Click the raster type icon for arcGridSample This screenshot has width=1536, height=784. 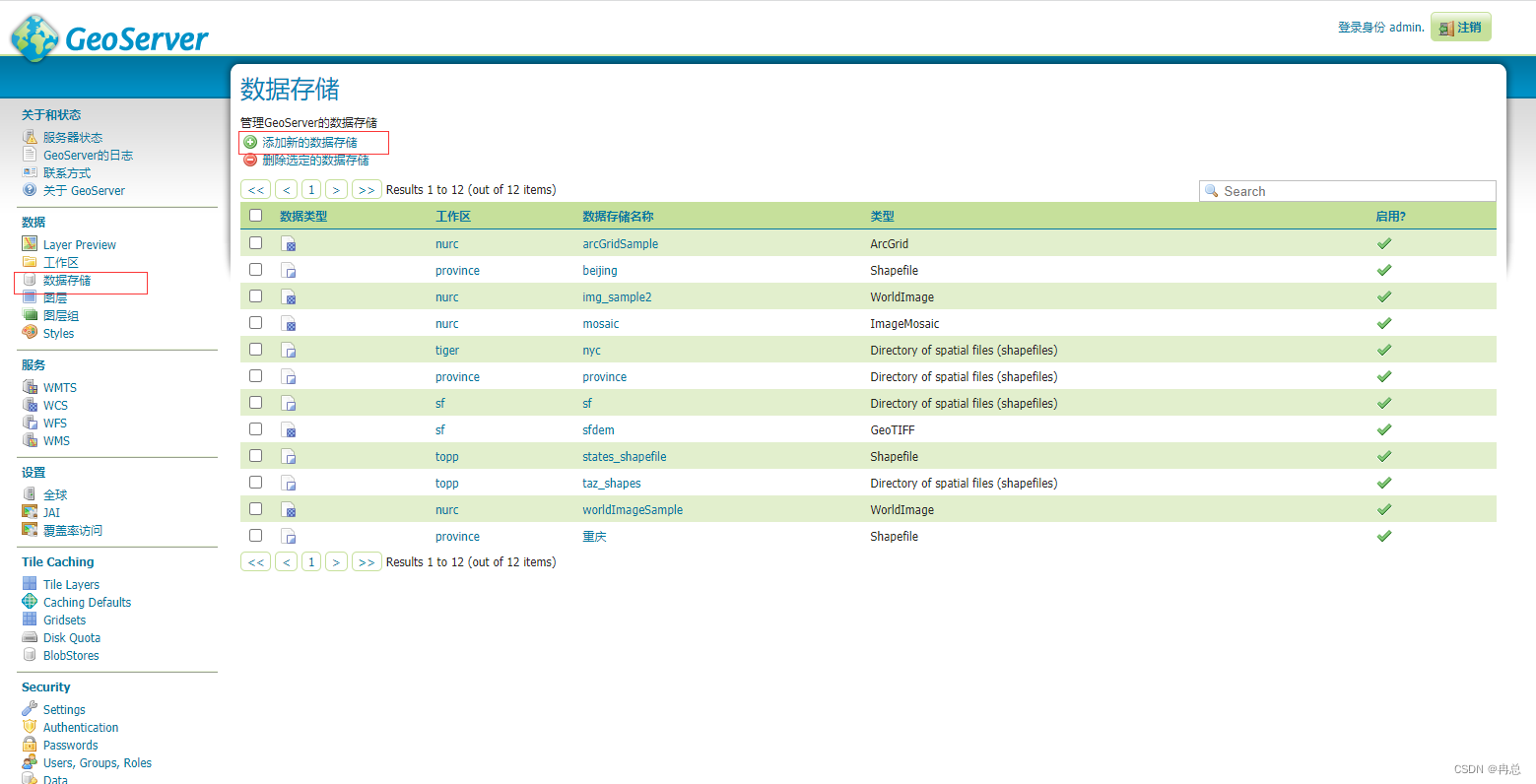(289, 243)
